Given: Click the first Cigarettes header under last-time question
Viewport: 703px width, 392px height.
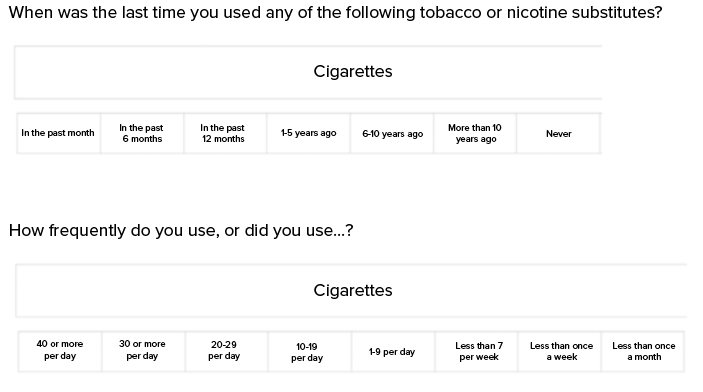Looking at the screenshot, I should click(x=308, y=72).
